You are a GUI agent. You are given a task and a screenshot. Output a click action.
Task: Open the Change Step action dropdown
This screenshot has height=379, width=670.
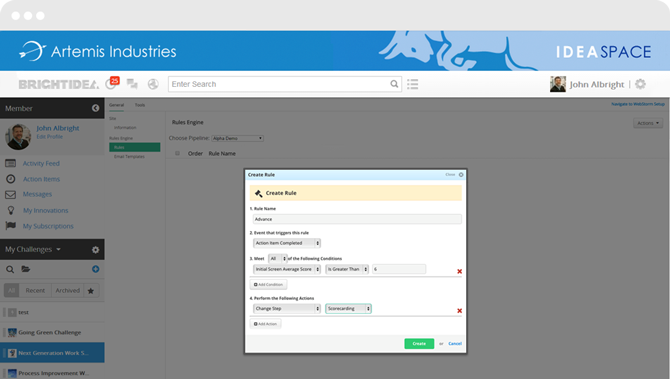tap(287, 308)
